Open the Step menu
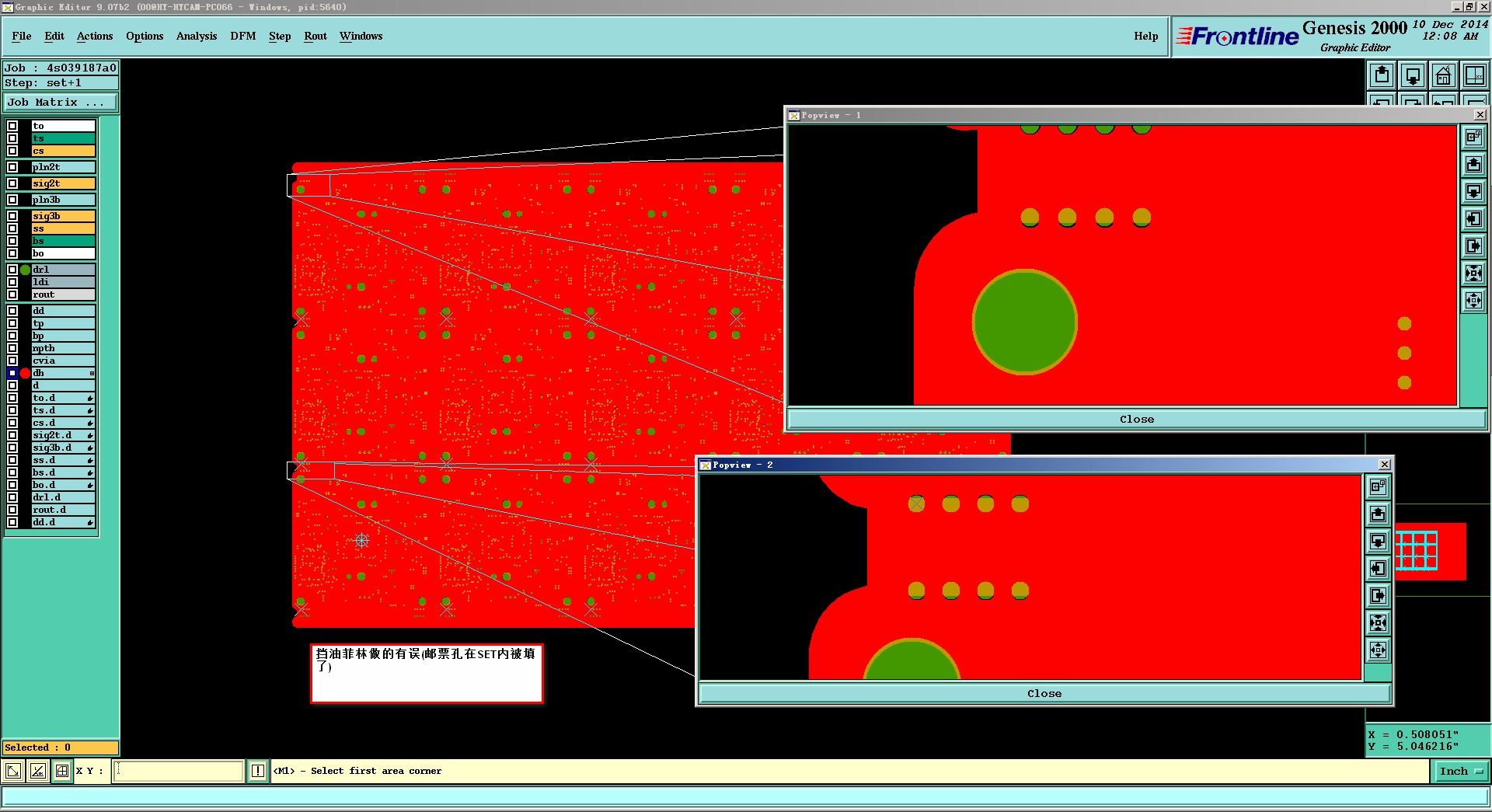 pos(280,36)
